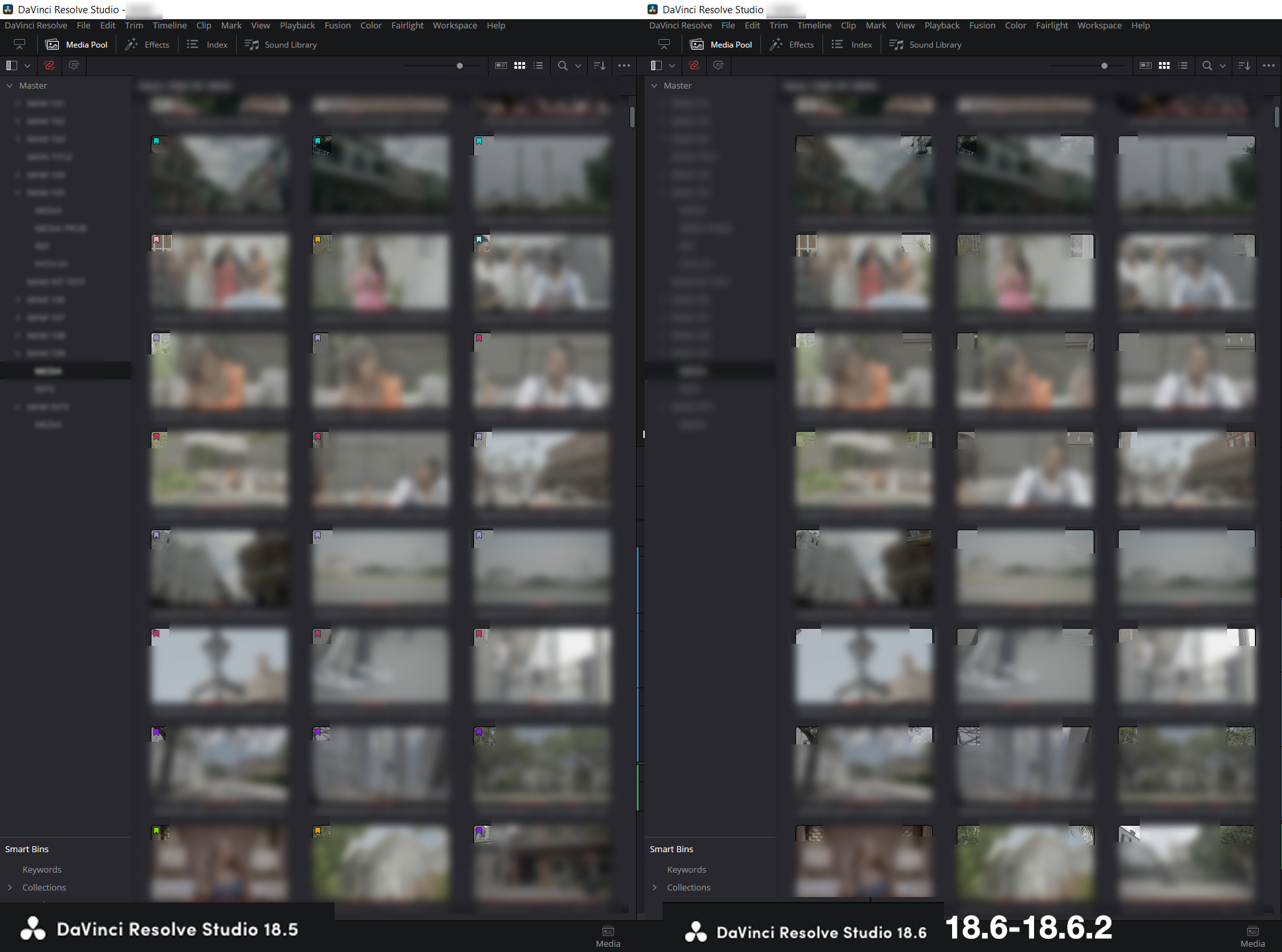This screenshot has height=952, width=1282.
Task: Toggle Media Pool panel in left window
Action: pos(77,45)
